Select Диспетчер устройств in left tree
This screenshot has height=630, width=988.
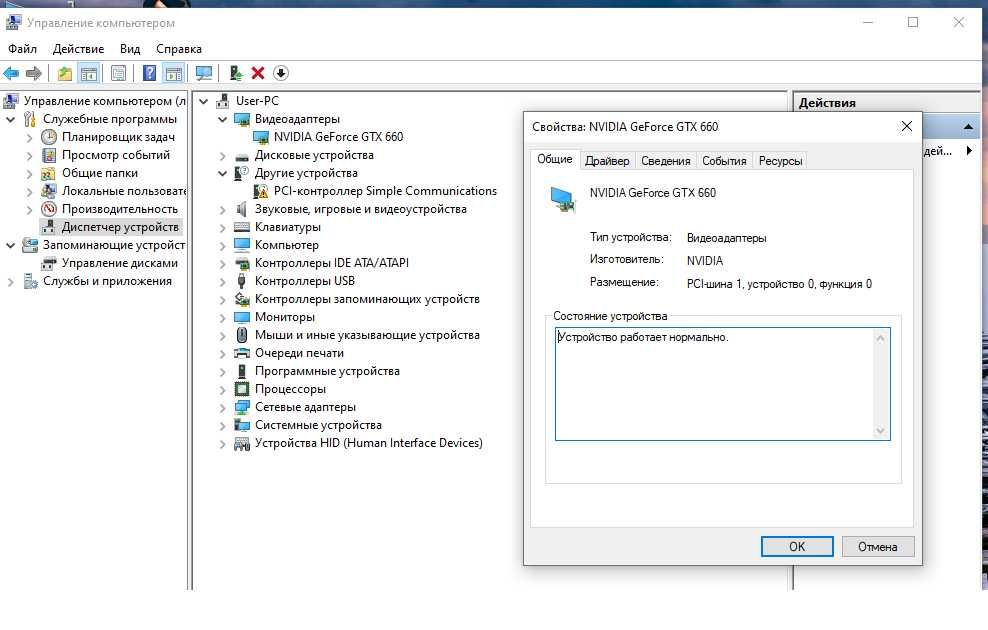[120, 227]
